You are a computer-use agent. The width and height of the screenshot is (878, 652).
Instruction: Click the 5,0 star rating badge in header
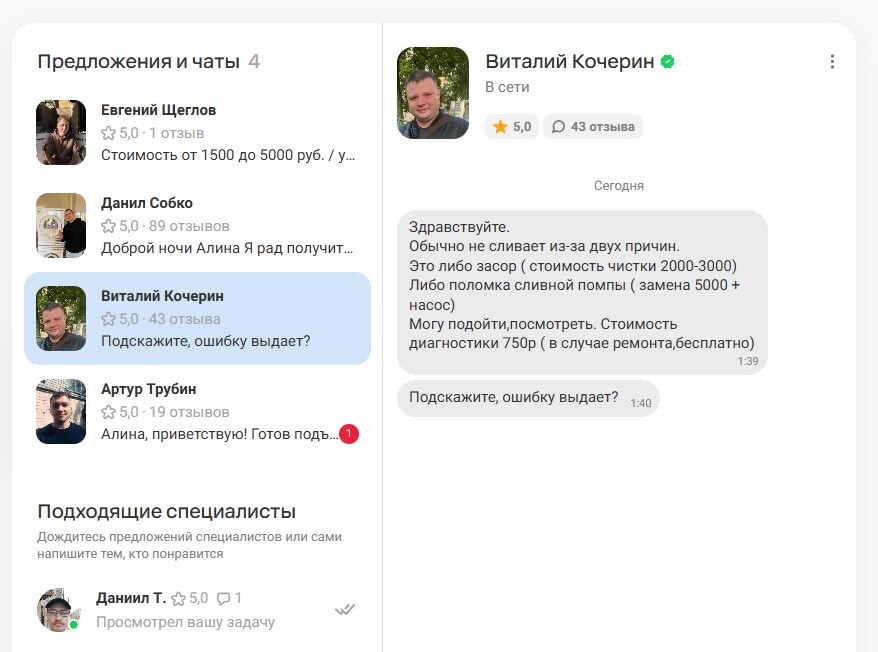(x=512, y=127)
